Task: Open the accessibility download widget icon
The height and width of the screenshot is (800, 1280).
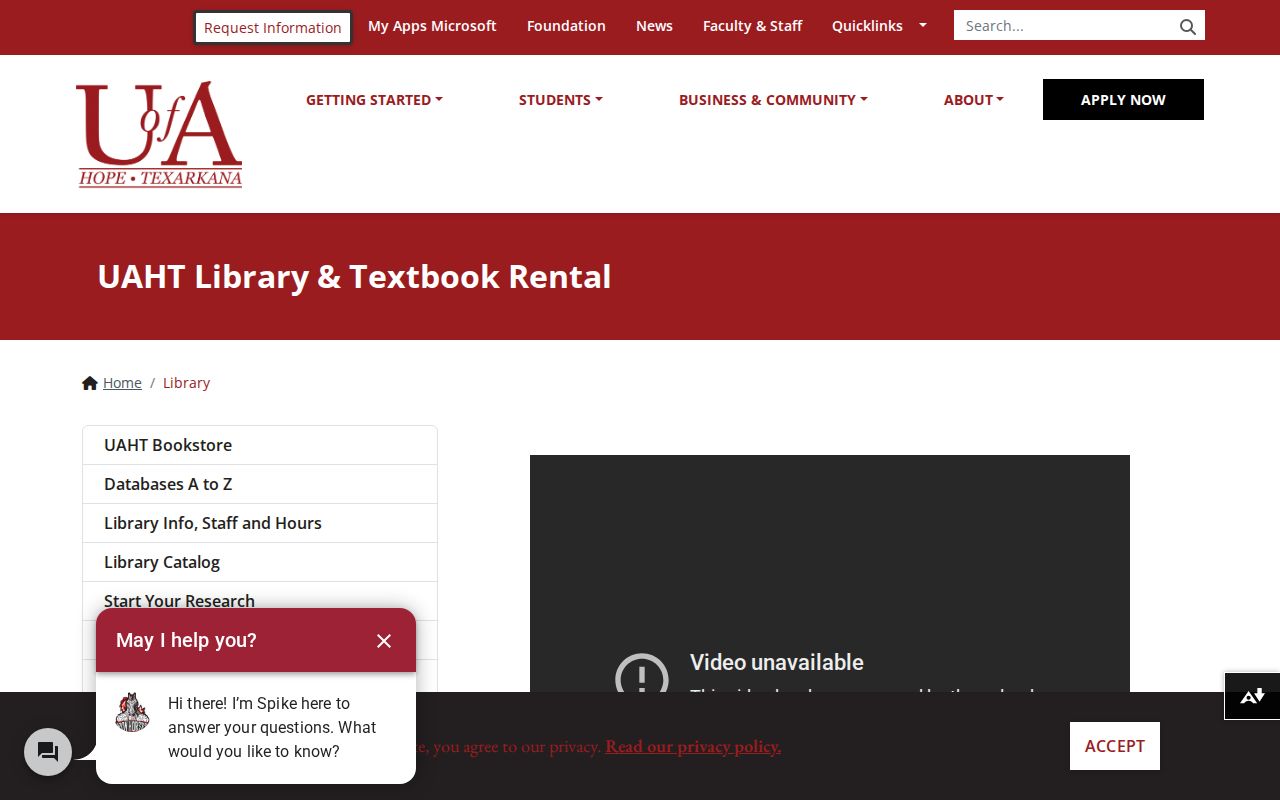Action: click(x=1252, y=696)
